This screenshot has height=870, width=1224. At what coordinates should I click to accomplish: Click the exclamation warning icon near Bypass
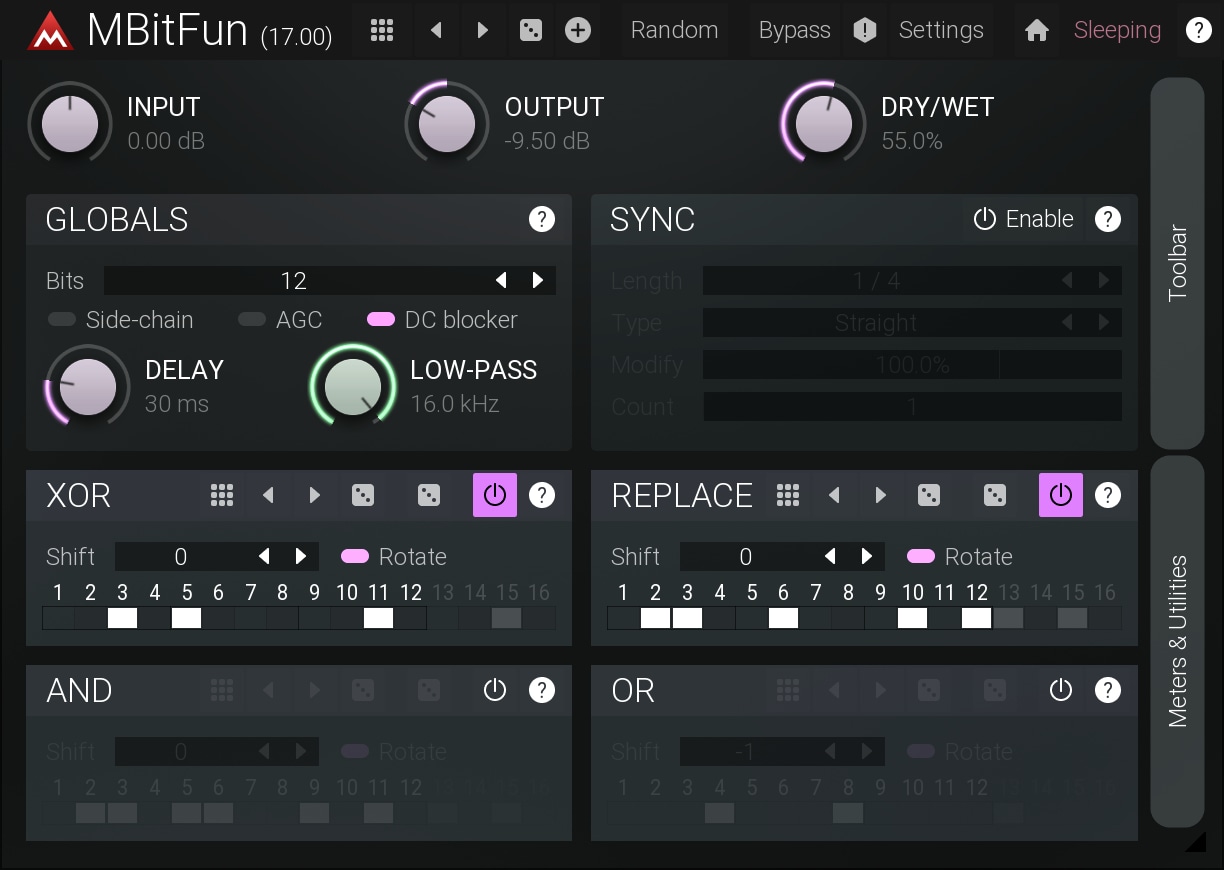865,31
